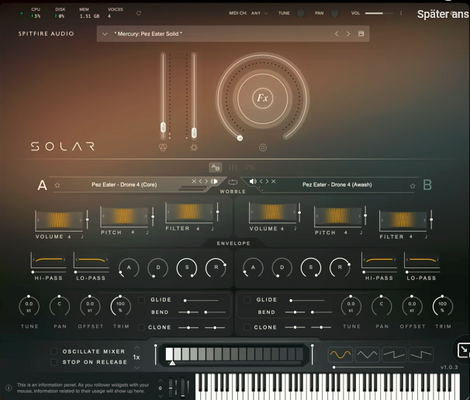Image resolution: width=470 pixels, height=400 pixels.
Task: Click the link icon above Wobble
Action: (x=233, y=182)
